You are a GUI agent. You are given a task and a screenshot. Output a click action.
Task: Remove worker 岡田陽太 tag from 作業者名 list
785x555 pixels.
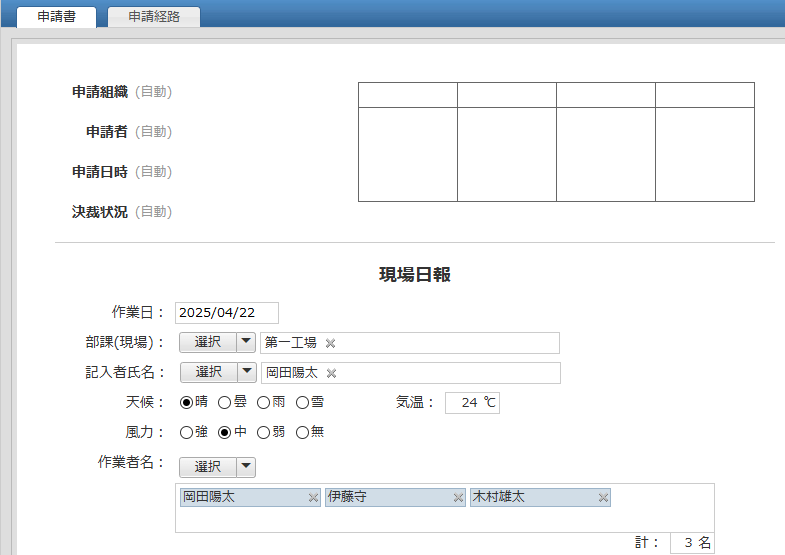pyautogui.click(x=313, y=497)
